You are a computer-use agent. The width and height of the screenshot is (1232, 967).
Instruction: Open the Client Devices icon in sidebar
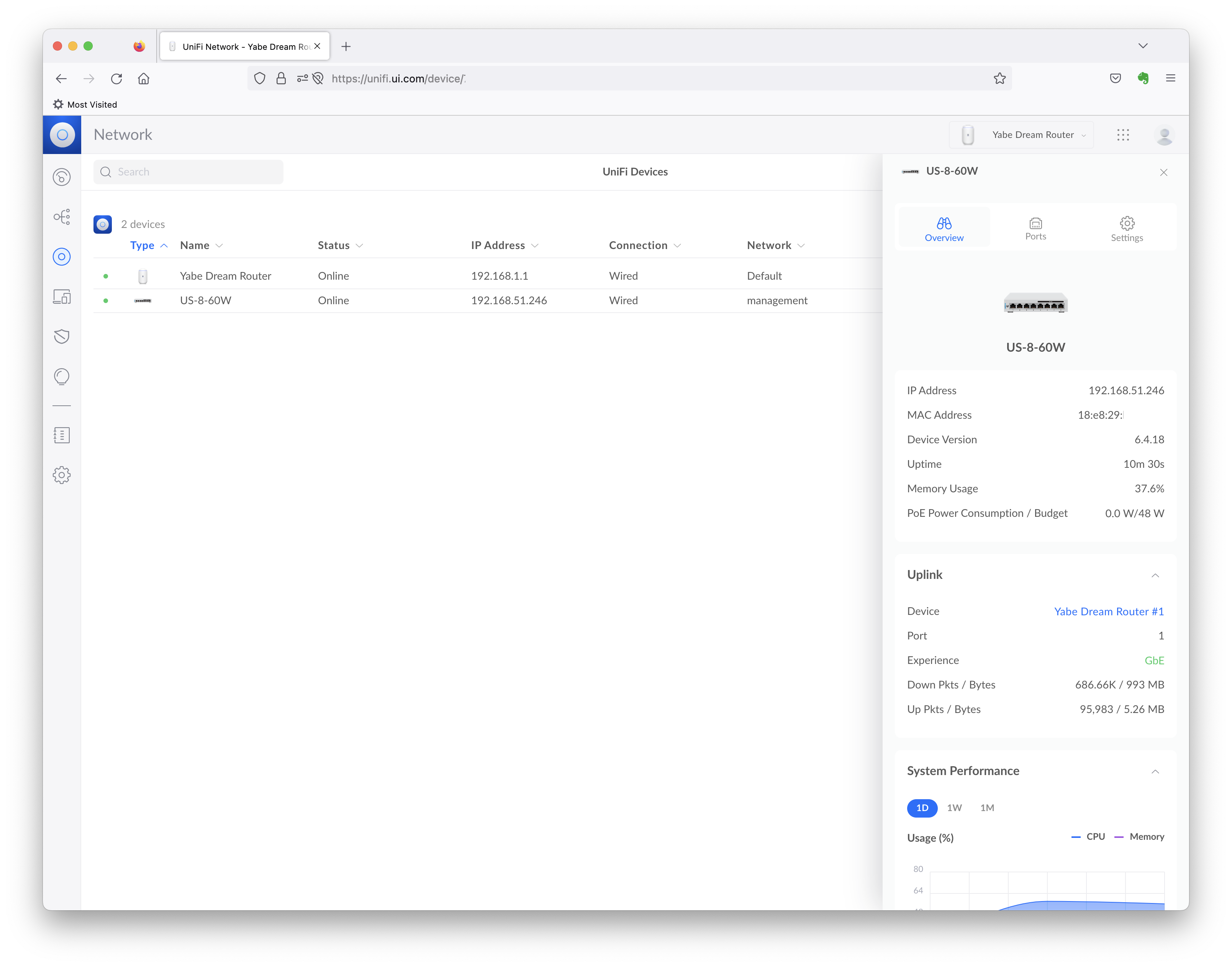pos(62,297)
